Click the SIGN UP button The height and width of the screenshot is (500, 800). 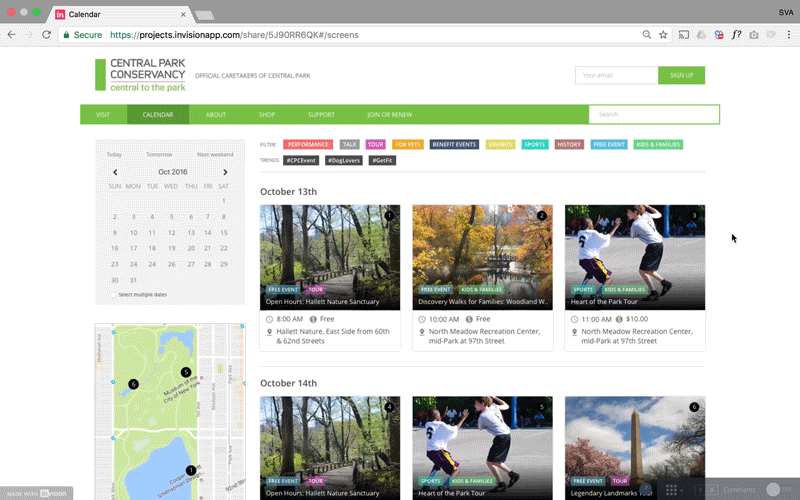point(681,76)
